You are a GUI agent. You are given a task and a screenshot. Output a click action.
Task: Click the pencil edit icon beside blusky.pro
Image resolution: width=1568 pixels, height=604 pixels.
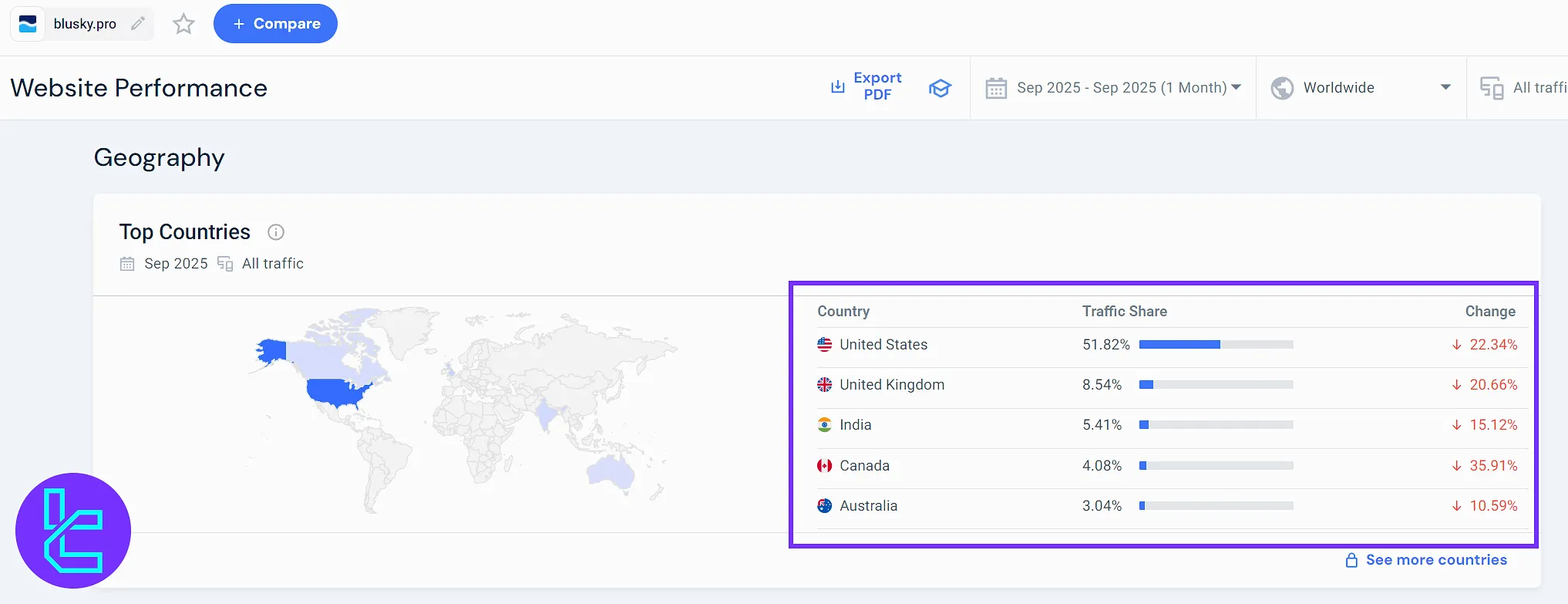point(138,24)
